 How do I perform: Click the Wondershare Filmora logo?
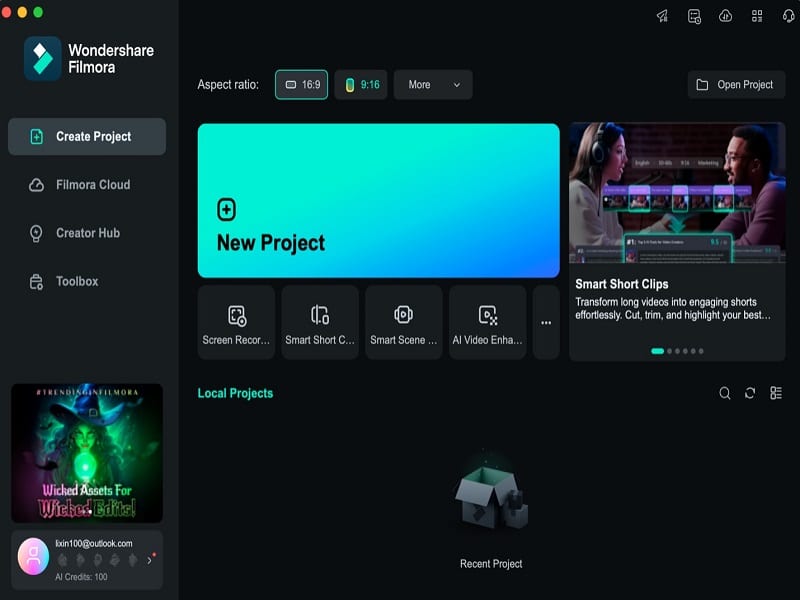pos(42,59)
